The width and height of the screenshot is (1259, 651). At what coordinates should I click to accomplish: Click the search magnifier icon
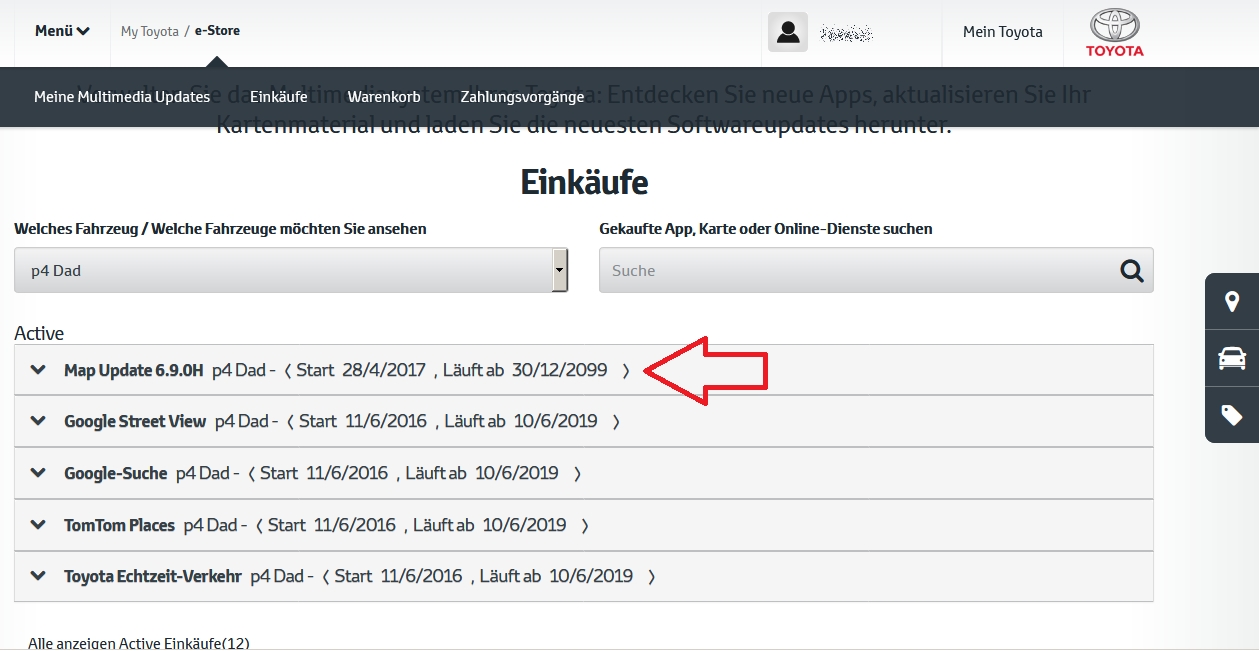(1131, 271)
